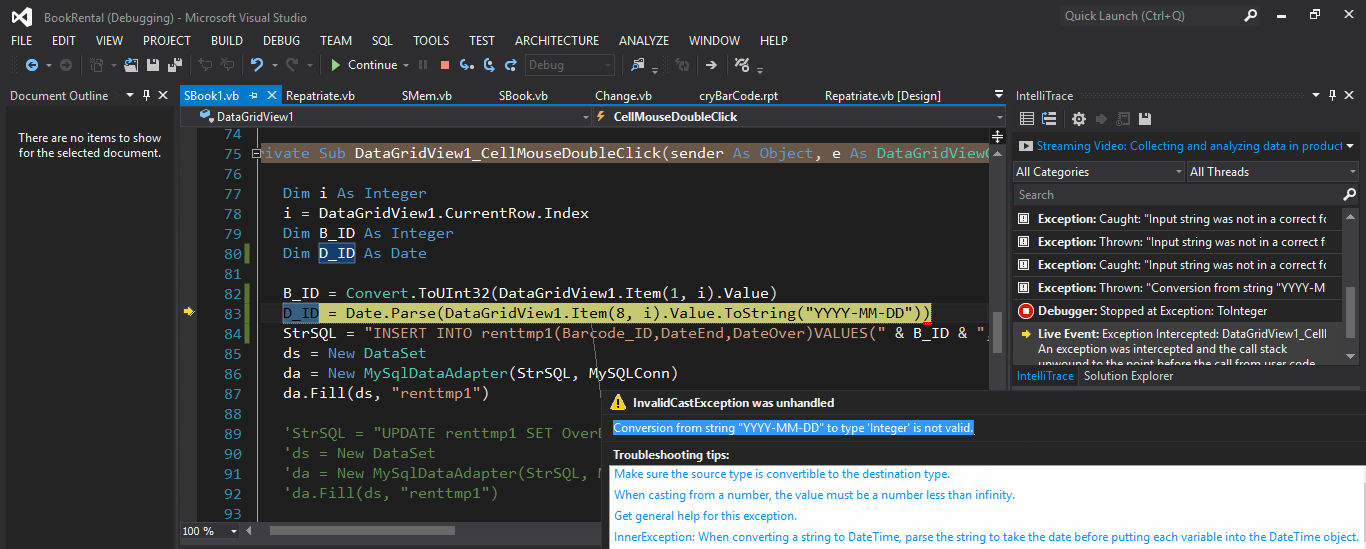Click the IntelliTrace events scroll-down arrow
1366x549 pixels.
point(1352,357)
